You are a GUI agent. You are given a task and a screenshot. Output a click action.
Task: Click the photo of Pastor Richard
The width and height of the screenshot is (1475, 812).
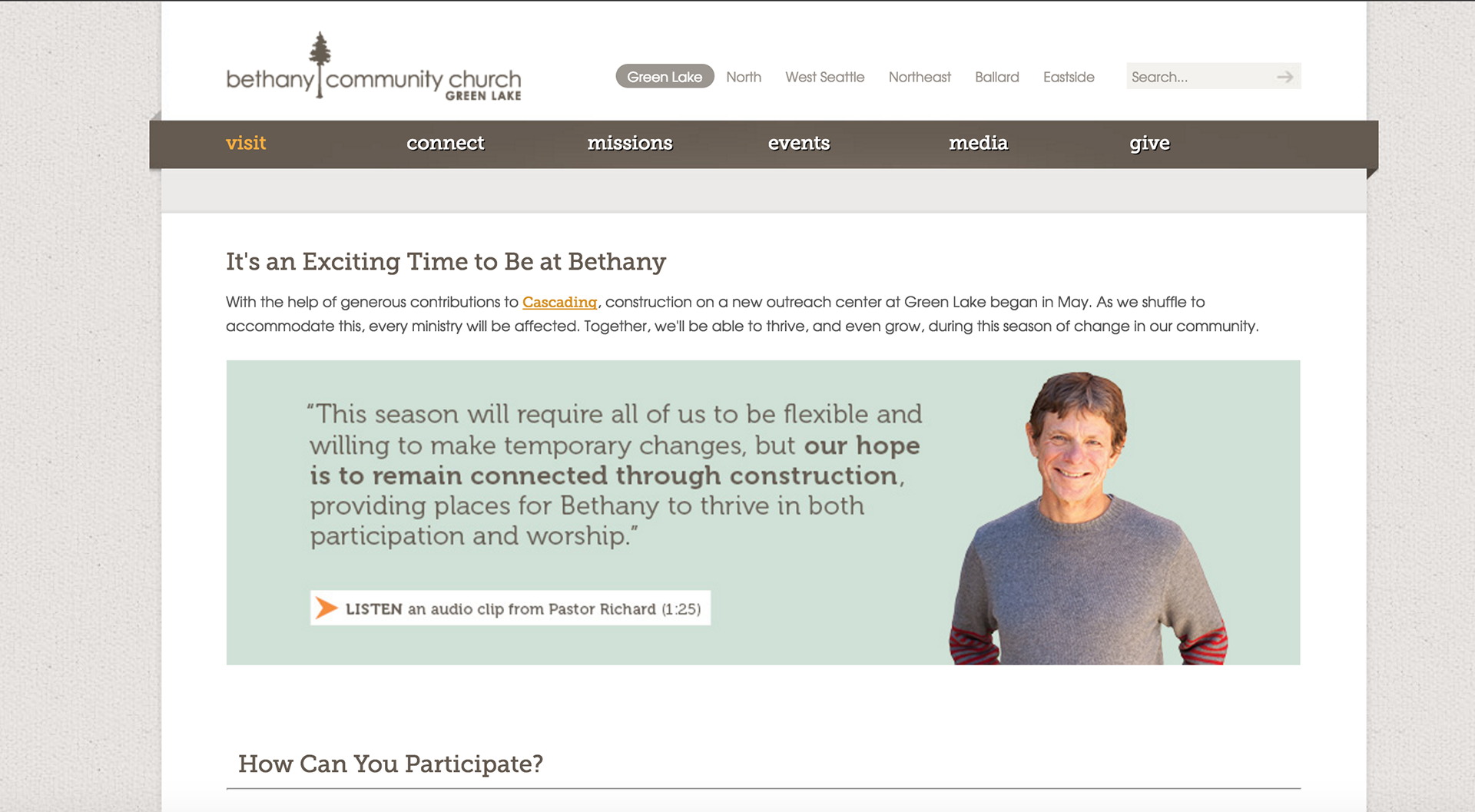[x=1088, y=519]
